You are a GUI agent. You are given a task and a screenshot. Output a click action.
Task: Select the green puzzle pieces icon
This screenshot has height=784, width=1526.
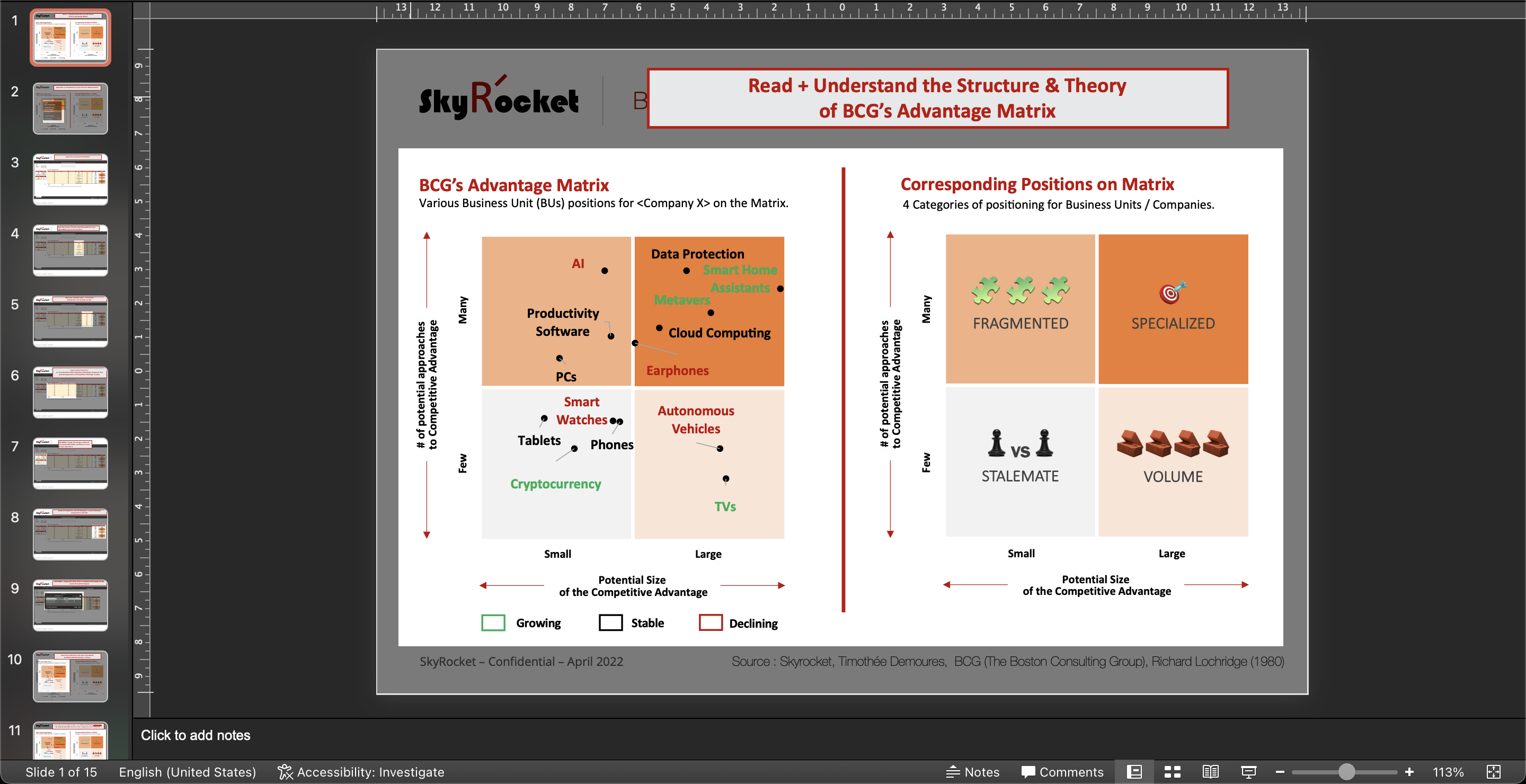pyautogui.click(x=1021, y=290)
